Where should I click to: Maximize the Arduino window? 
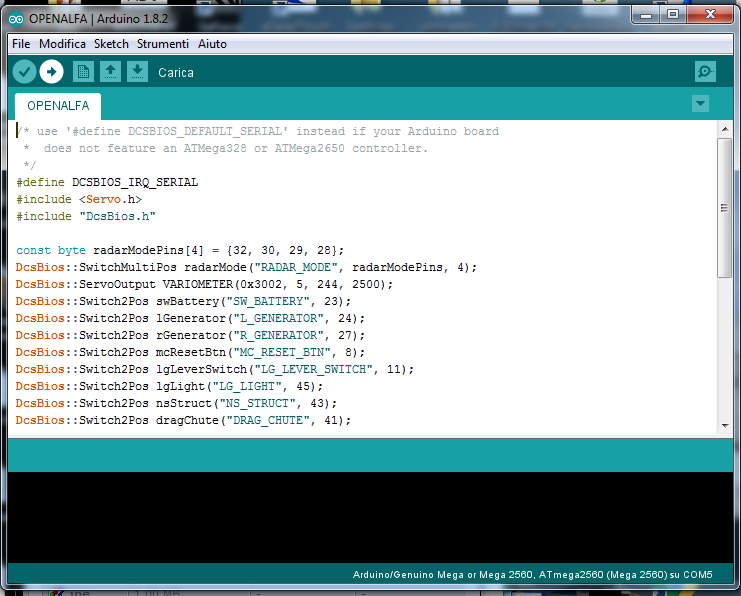pyautogui.click(x=673, y=15)
